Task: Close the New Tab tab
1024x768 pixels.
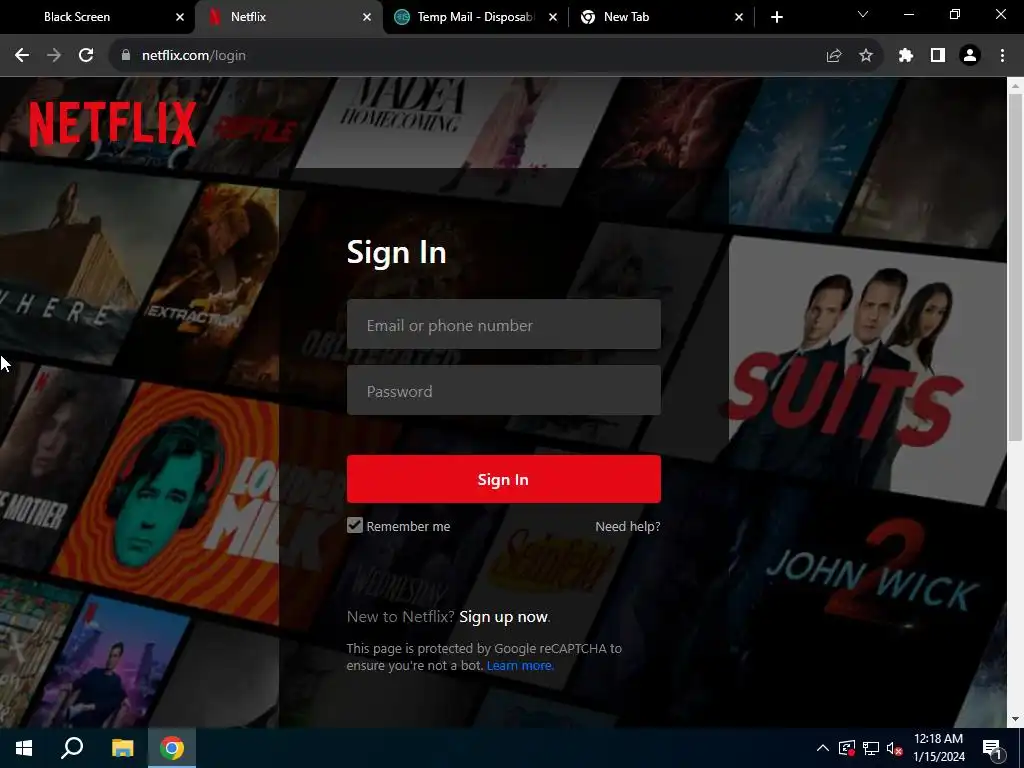Action: tap(739, 17)
